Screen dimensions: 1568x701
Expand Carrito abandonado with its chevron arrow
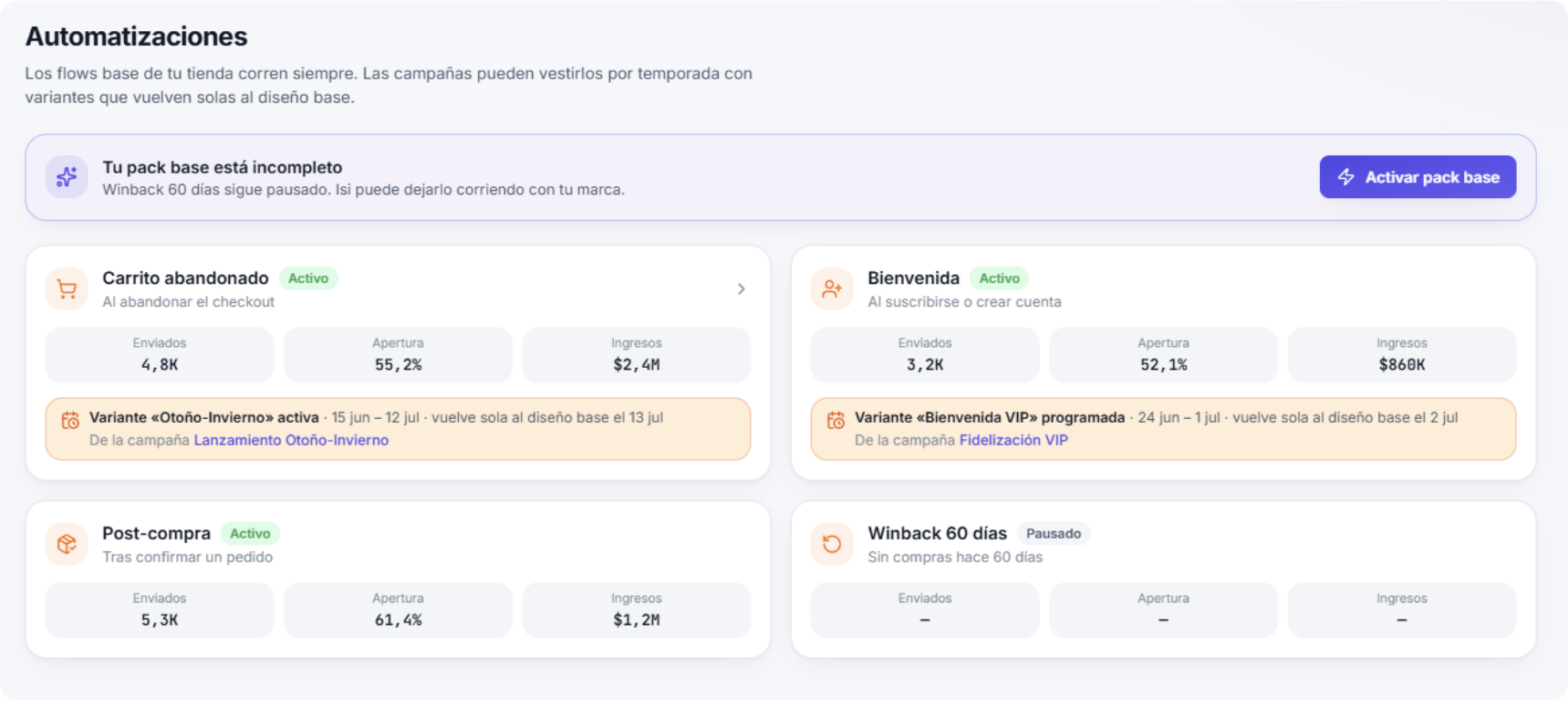click(742, 289)
